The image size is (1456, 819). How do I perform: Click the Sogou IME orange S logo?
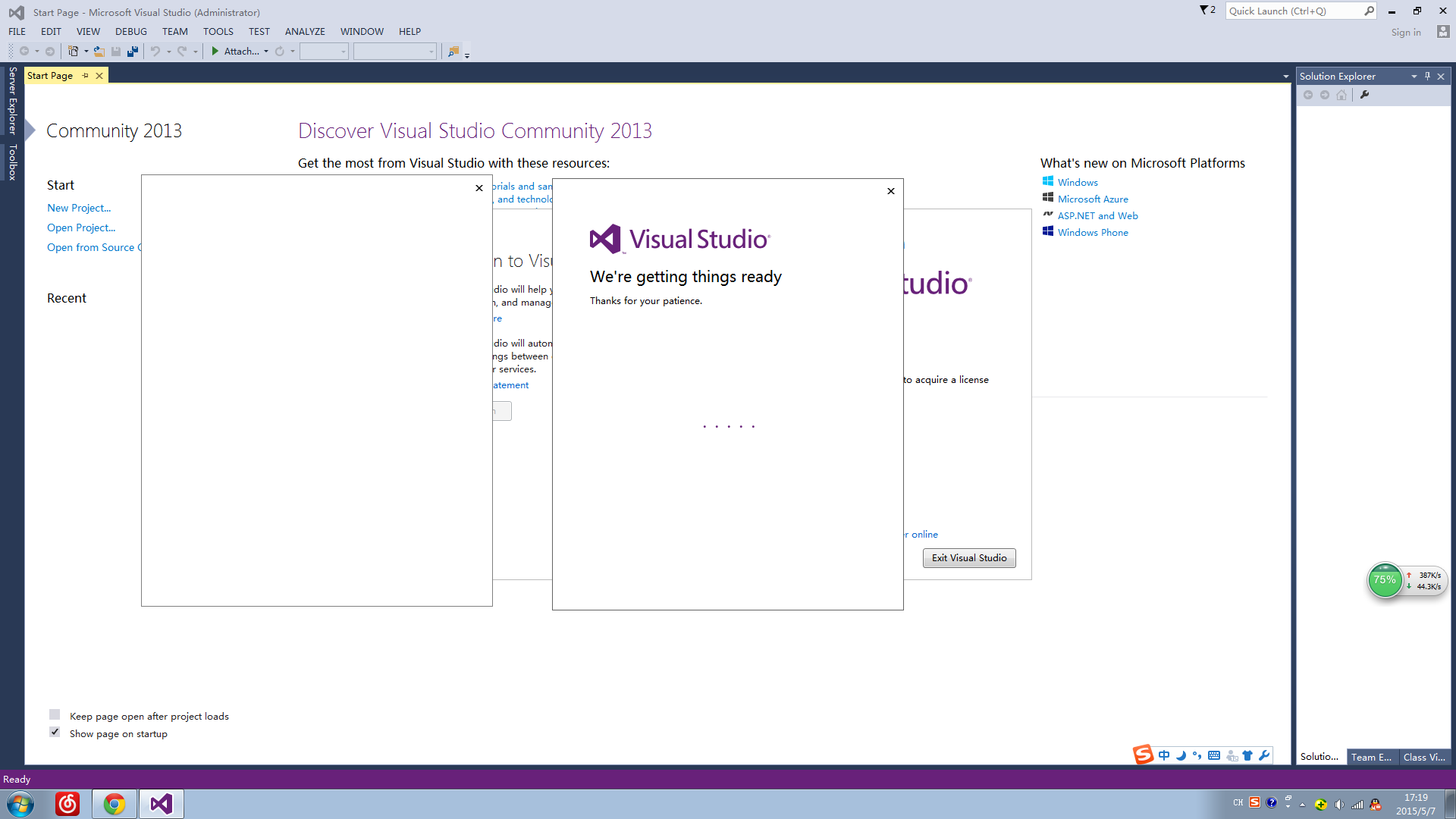pos(1143,755)
